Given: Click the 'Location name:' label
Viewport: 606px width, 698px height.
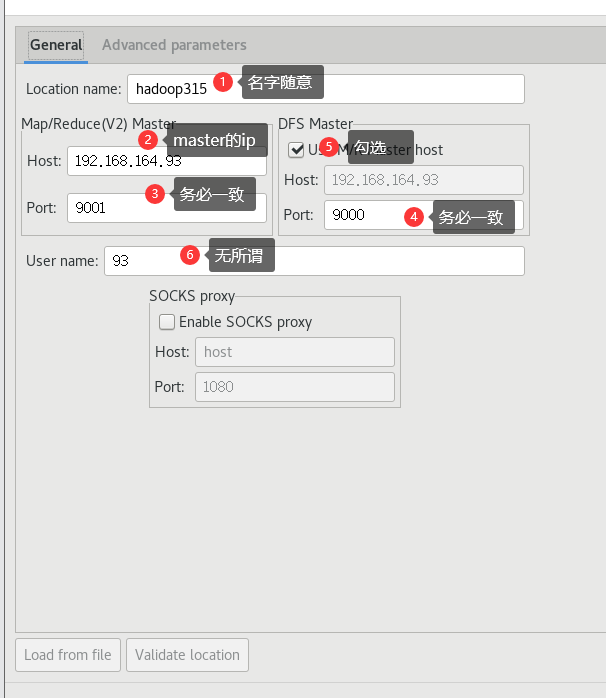Looking at the screenshot, I should (x=73, y=89).
